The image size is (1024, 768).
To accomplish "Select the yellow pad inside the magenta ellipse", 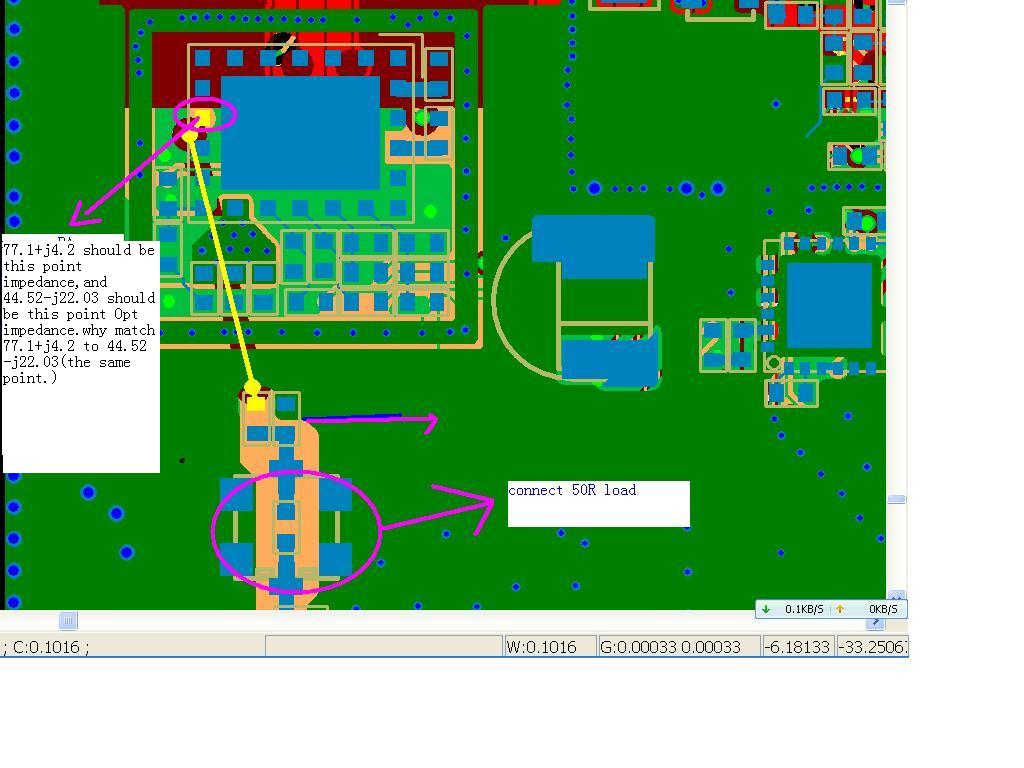I will point(202,119).
